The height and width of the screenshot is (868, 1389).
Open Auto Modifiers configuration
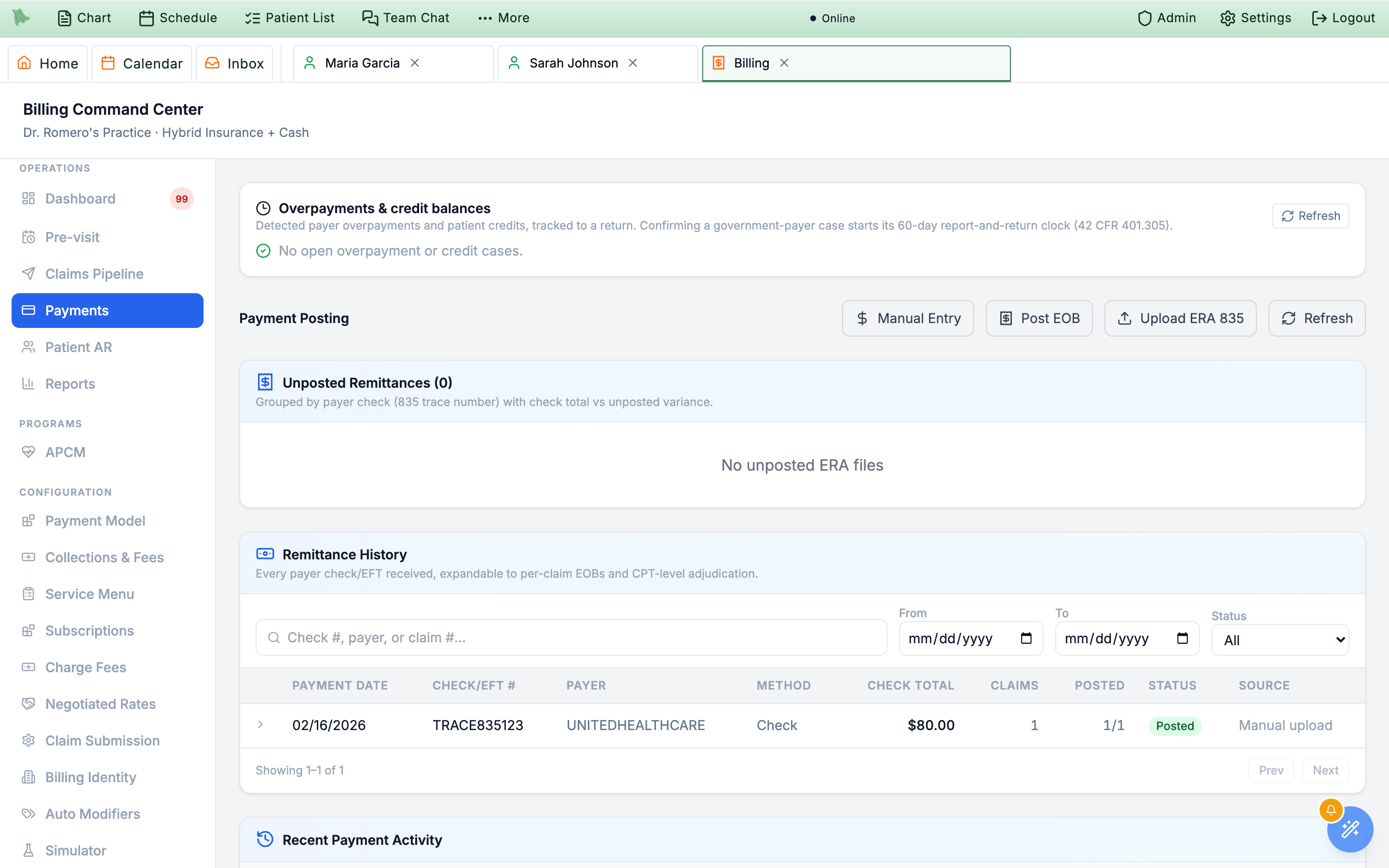coord(108,814)
